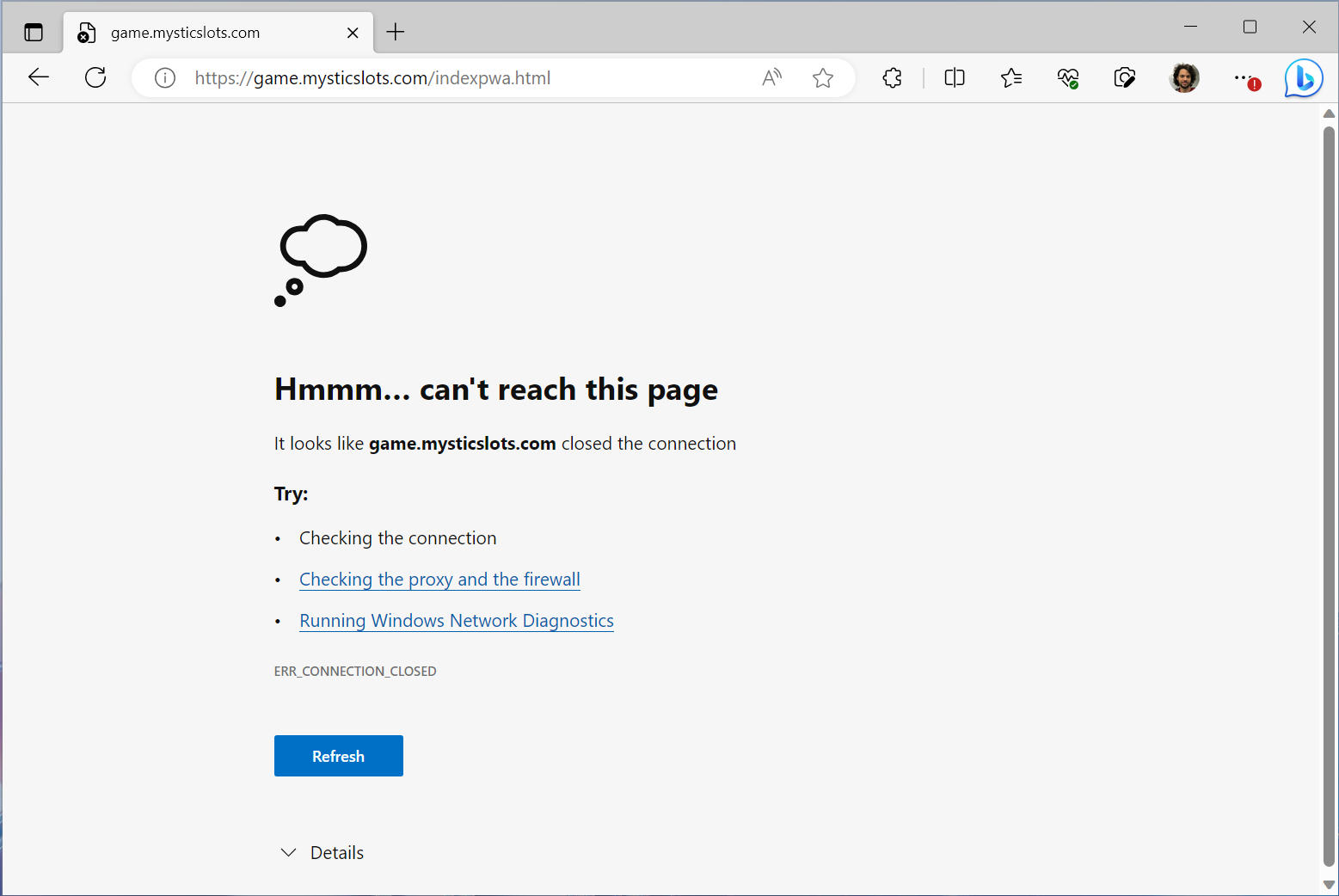Open the profile avatar menu
This screenshot has height=896, width=1339.
[1184, 77]
